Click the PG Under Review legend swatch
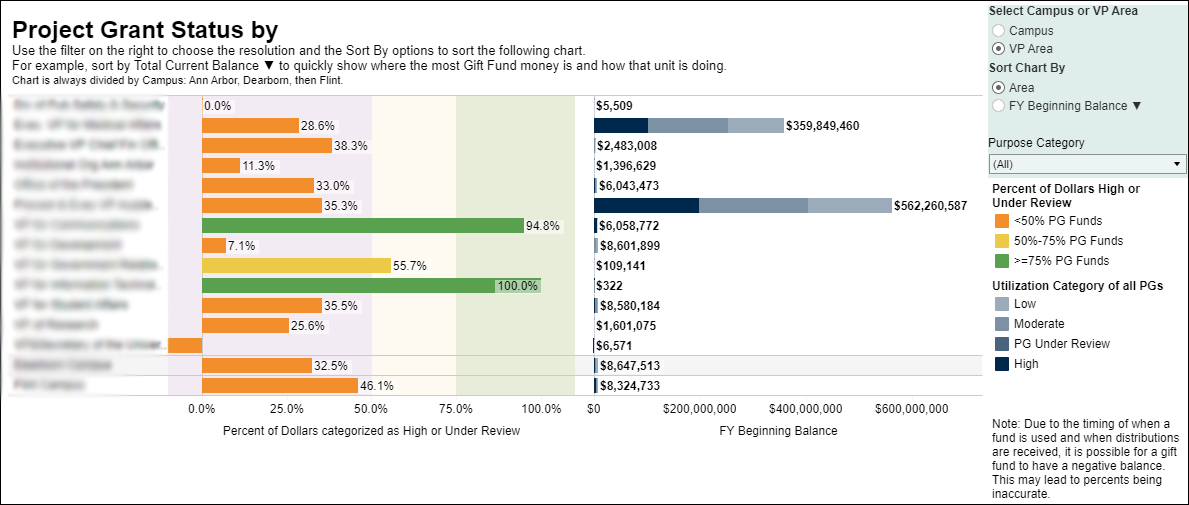This screenshot has width=1189, height=505. (1002, 344)
